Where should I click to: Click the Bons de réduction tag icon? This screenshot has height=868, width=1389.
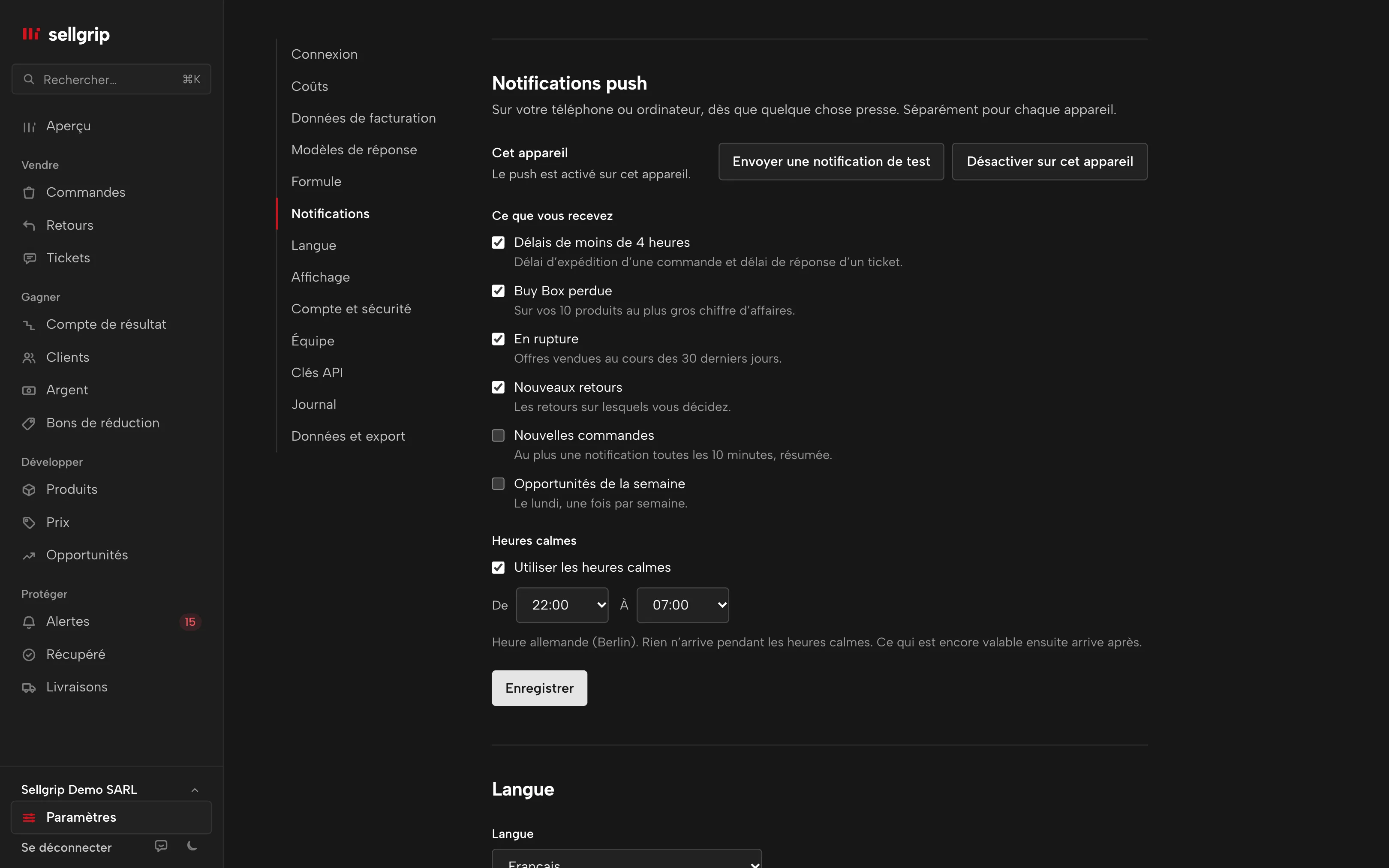29,423
